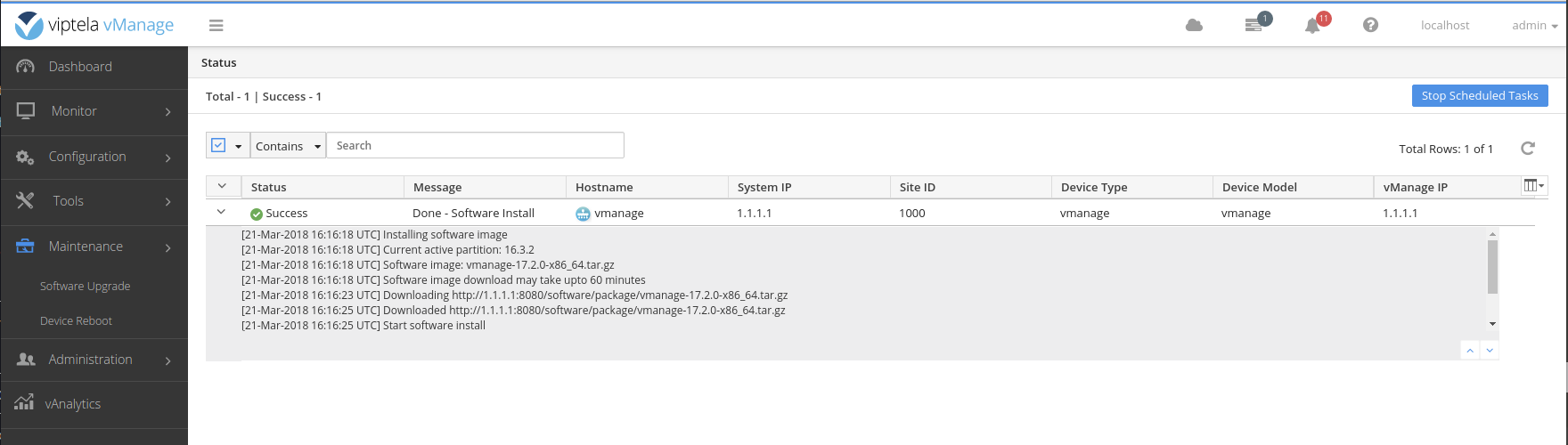Open the cloud status icon
The width and height of the screenshot is (1568, 445).
[x=1194, y=25]
